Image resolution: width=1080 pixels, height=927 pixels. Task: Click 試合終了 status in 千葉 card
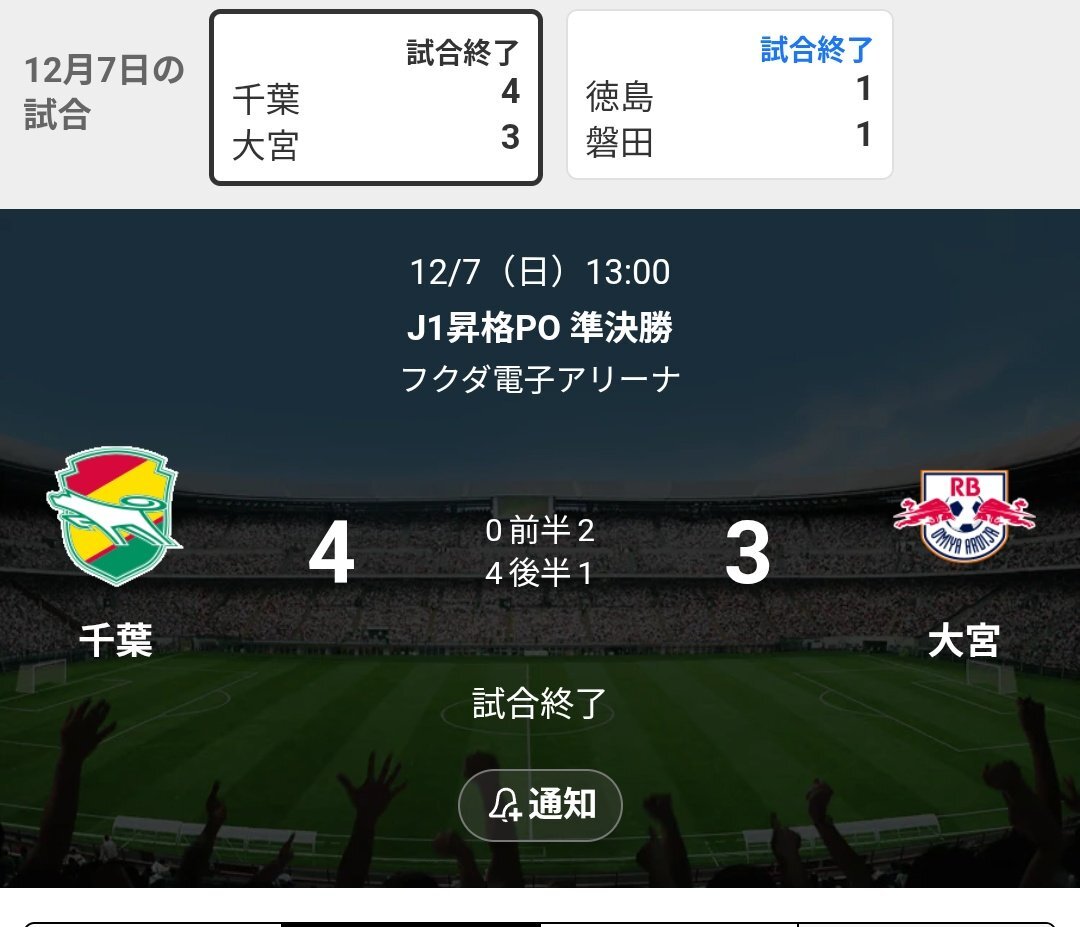point(462,53)
